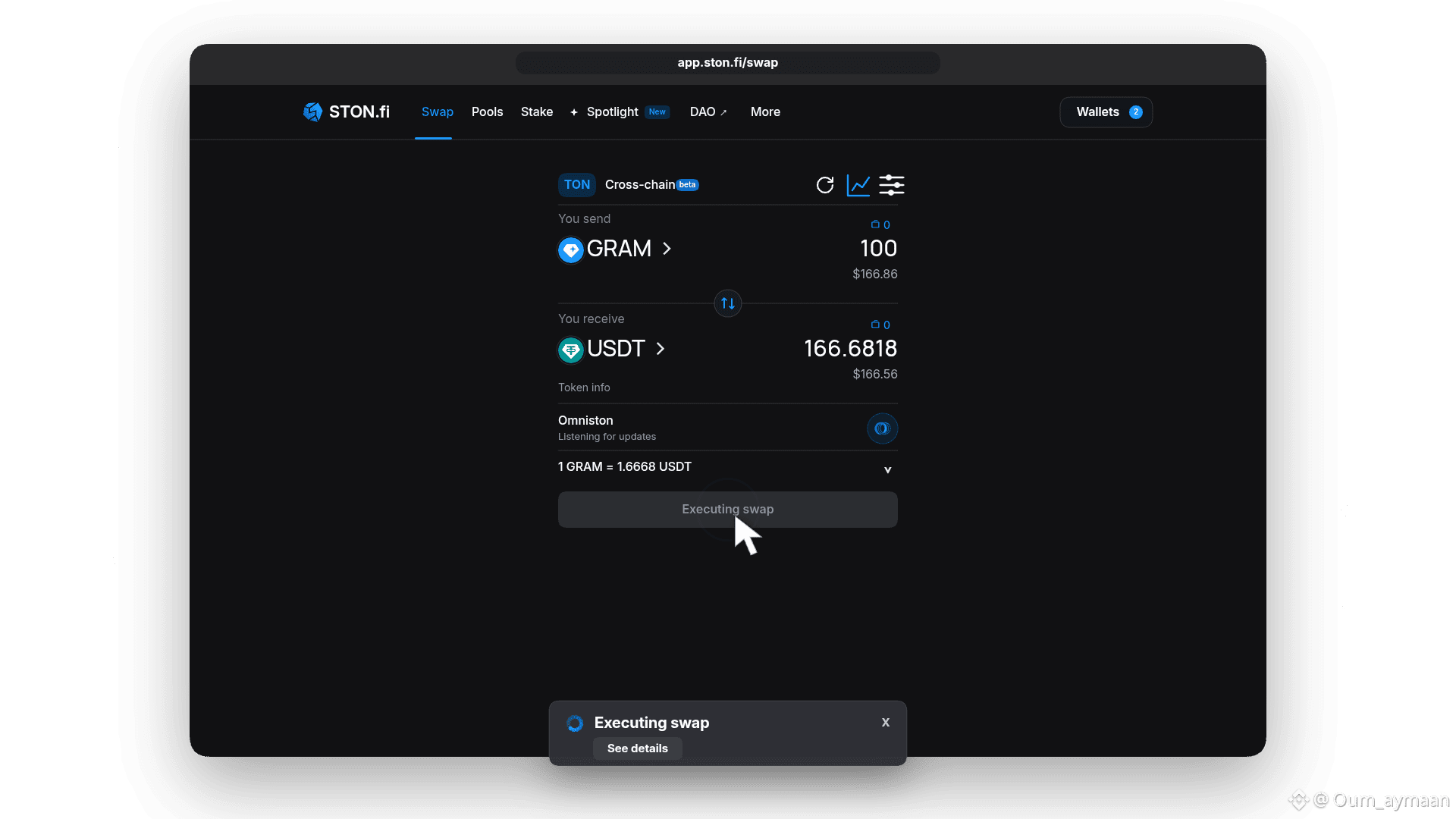Select TON swap mode
The height and width of the screenshot is (819, 1456).
pos(577,185)
